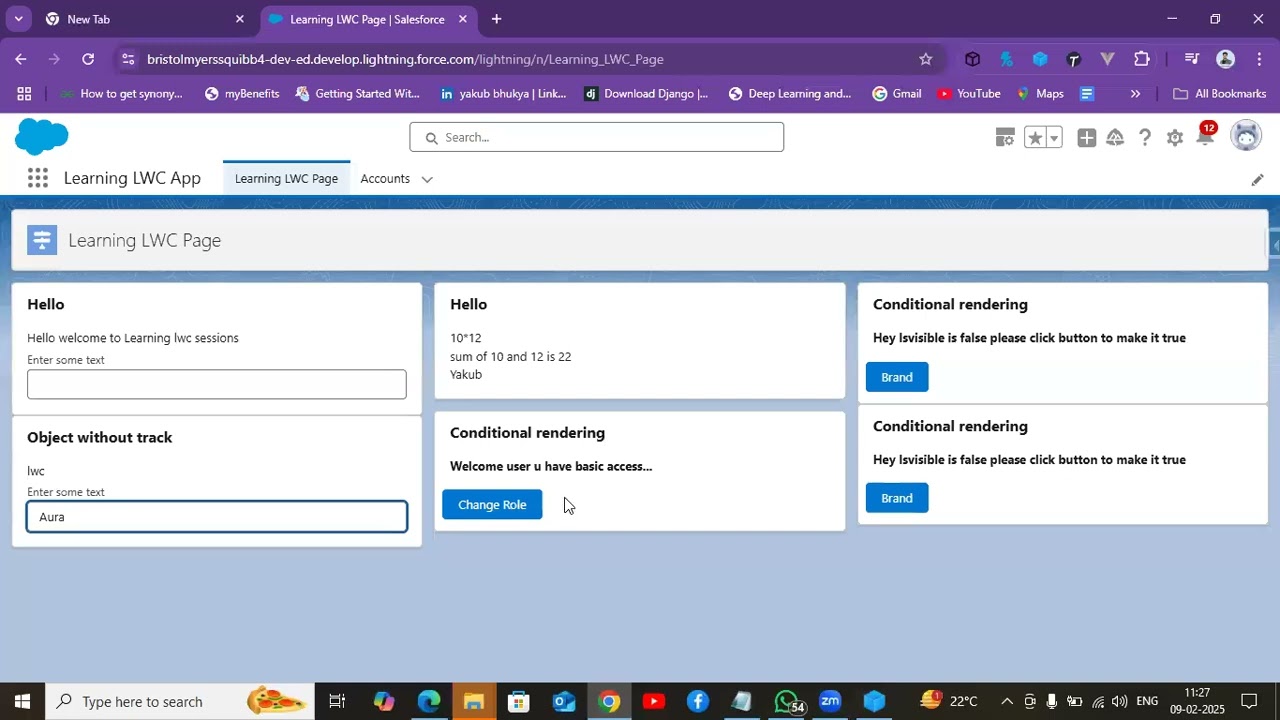1280x720 pixels.
Task: Open Microsoft Edge from taskbar
Action: (429, 701)
